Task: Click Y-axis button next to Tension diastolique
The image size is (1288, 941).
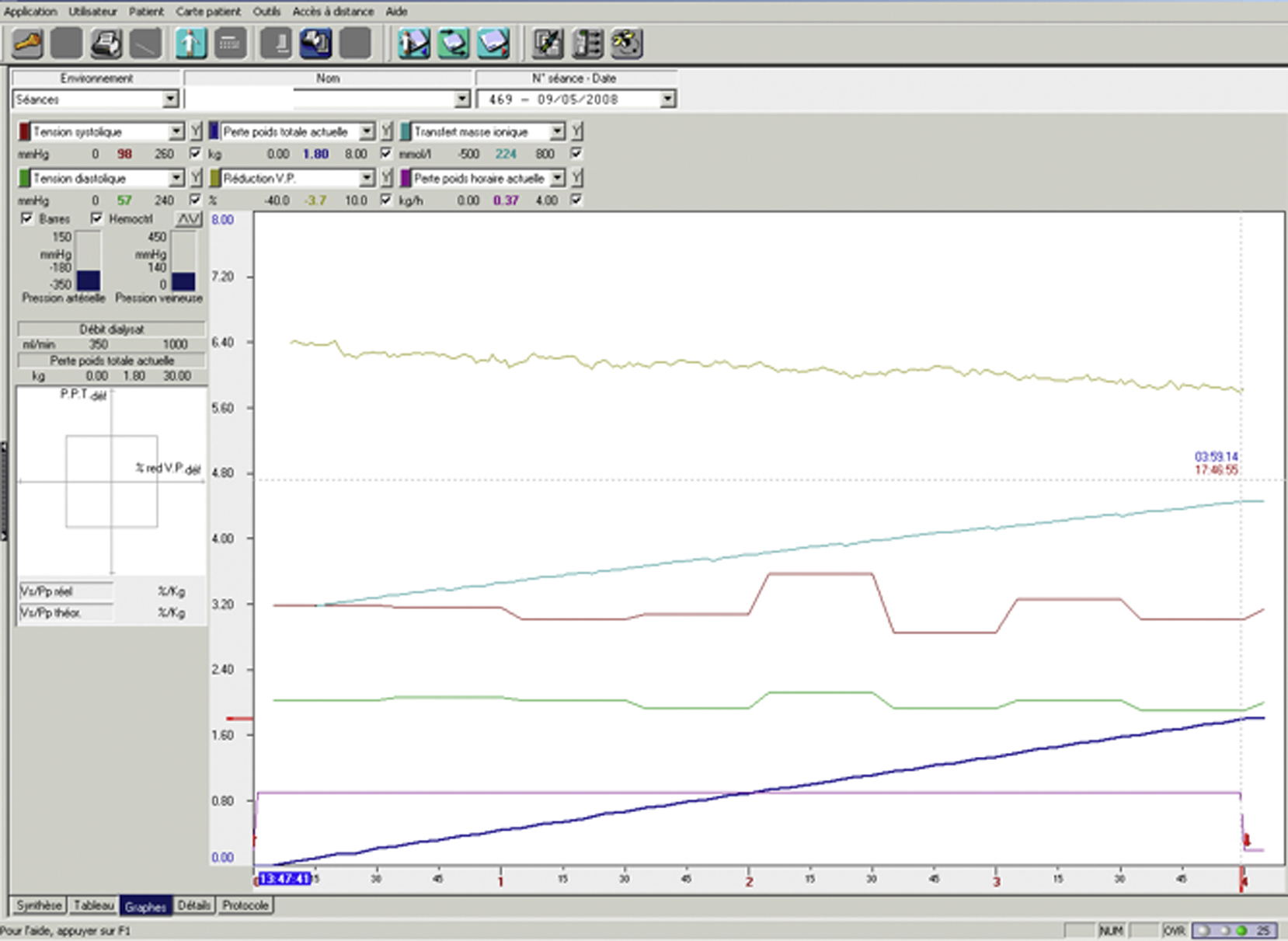Action: coord(196,178)
